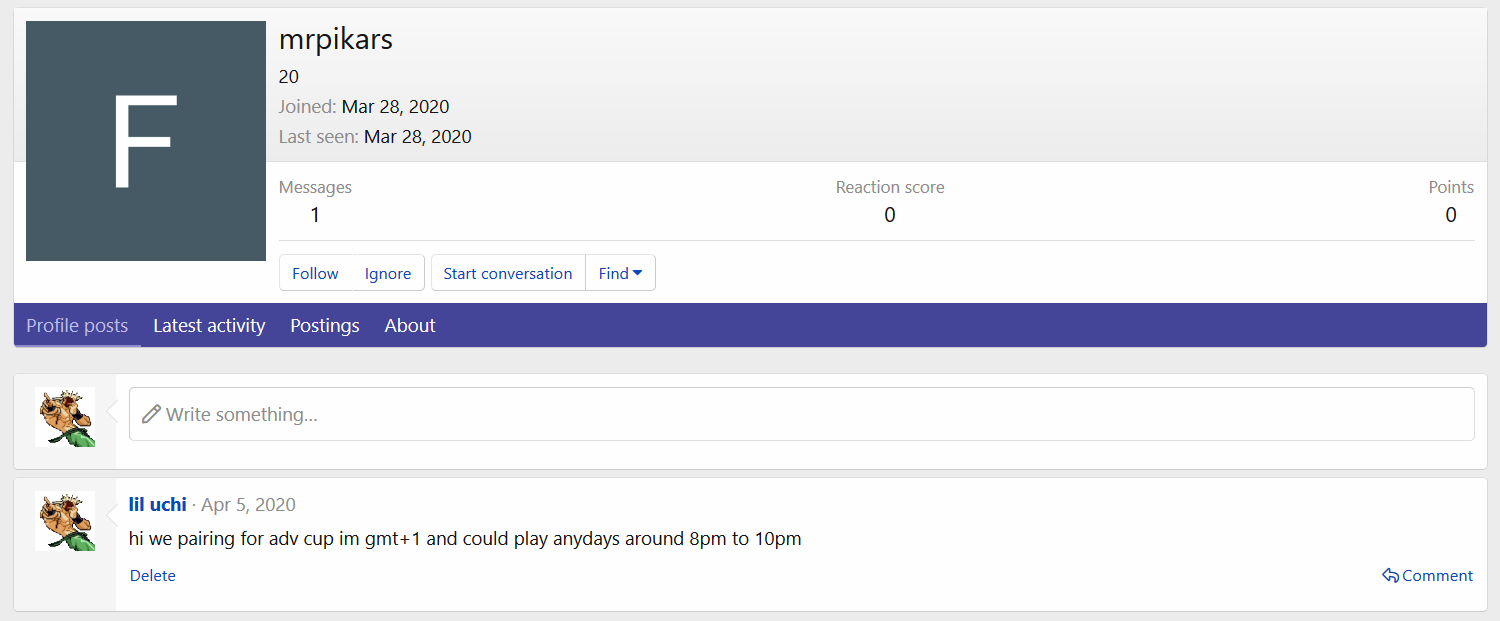This screenshot has width=1500, height=621.
Task: Delete the profile post by lil uchi
Action: 153,576
